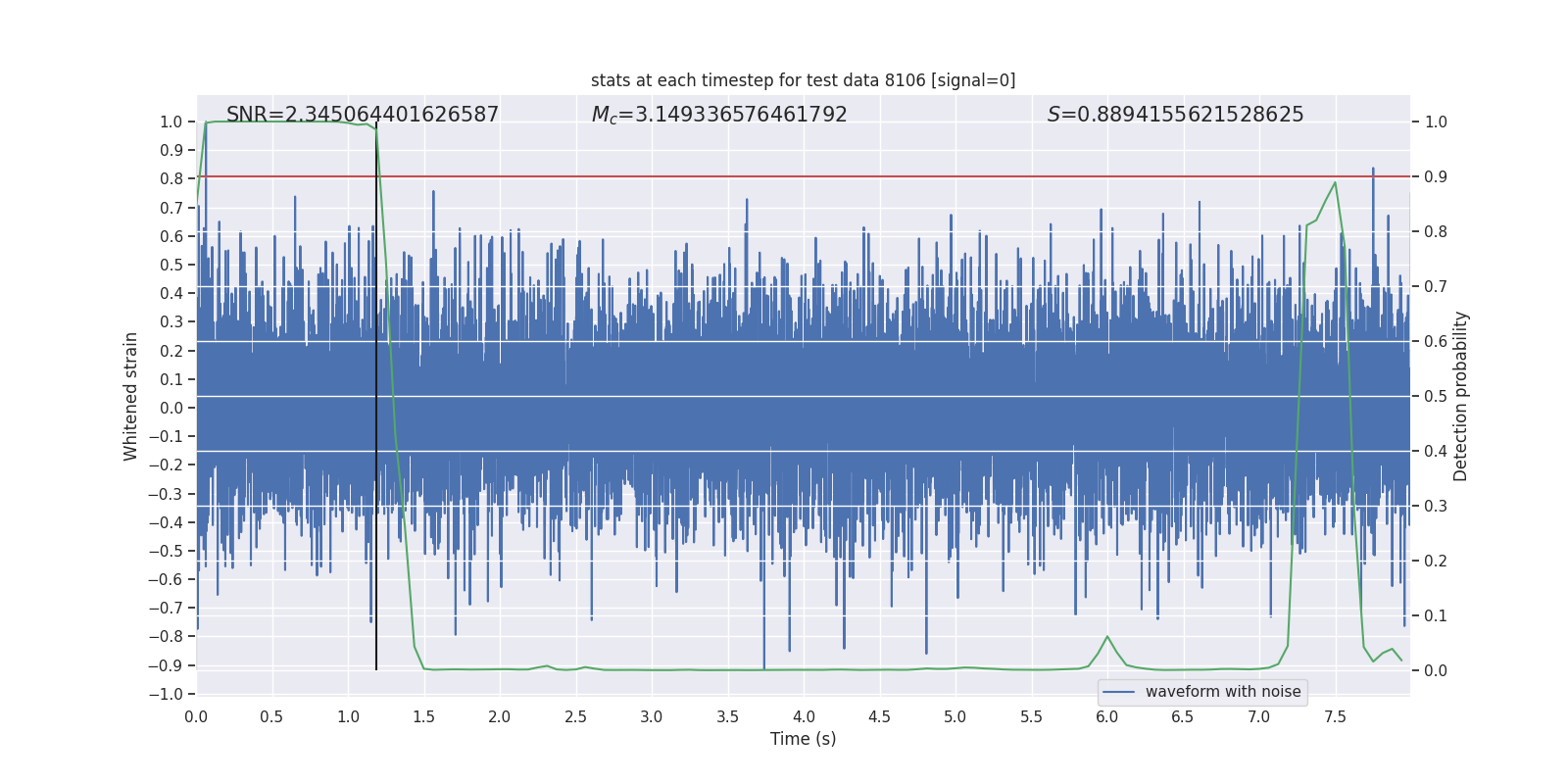The image size is (1568, 784).
Task: Click the plot title mentioning test data 8106
Action: 803,80
